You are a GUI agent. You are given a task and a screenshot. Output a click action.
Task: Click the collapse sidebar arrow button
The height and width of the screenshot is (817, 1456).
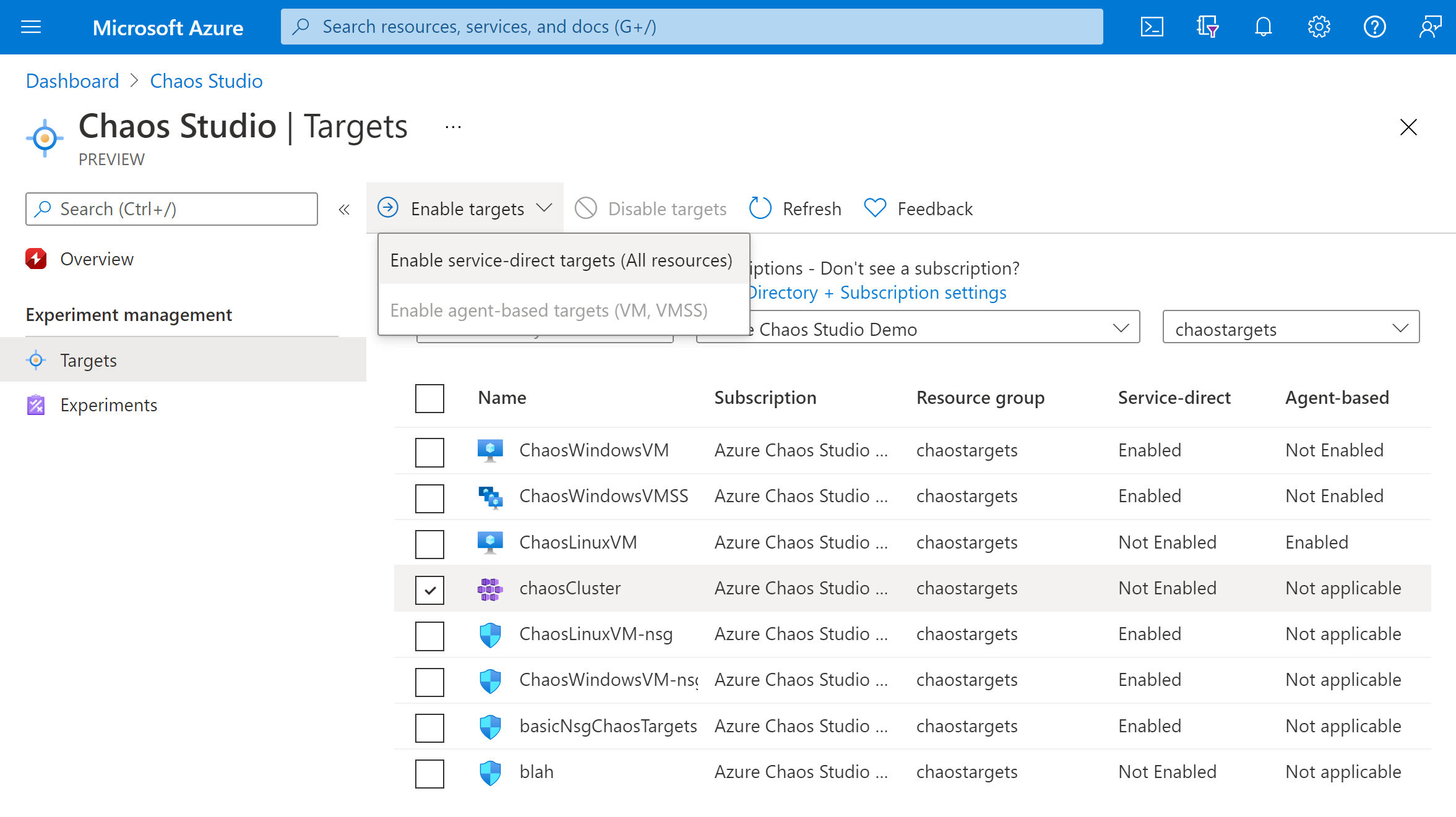[344, 209]
